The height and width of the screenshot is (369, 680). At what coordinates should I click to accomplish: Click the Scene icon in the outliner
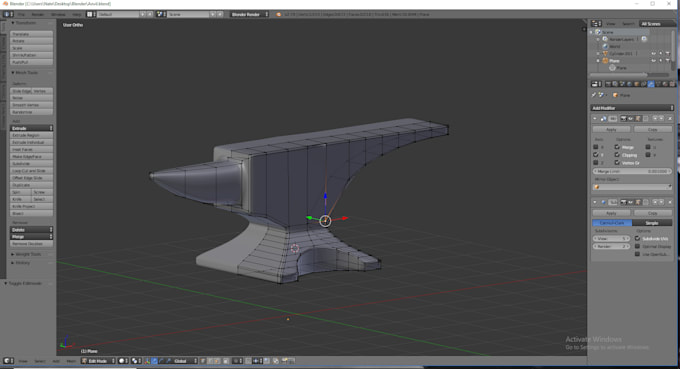pos(598,32)
